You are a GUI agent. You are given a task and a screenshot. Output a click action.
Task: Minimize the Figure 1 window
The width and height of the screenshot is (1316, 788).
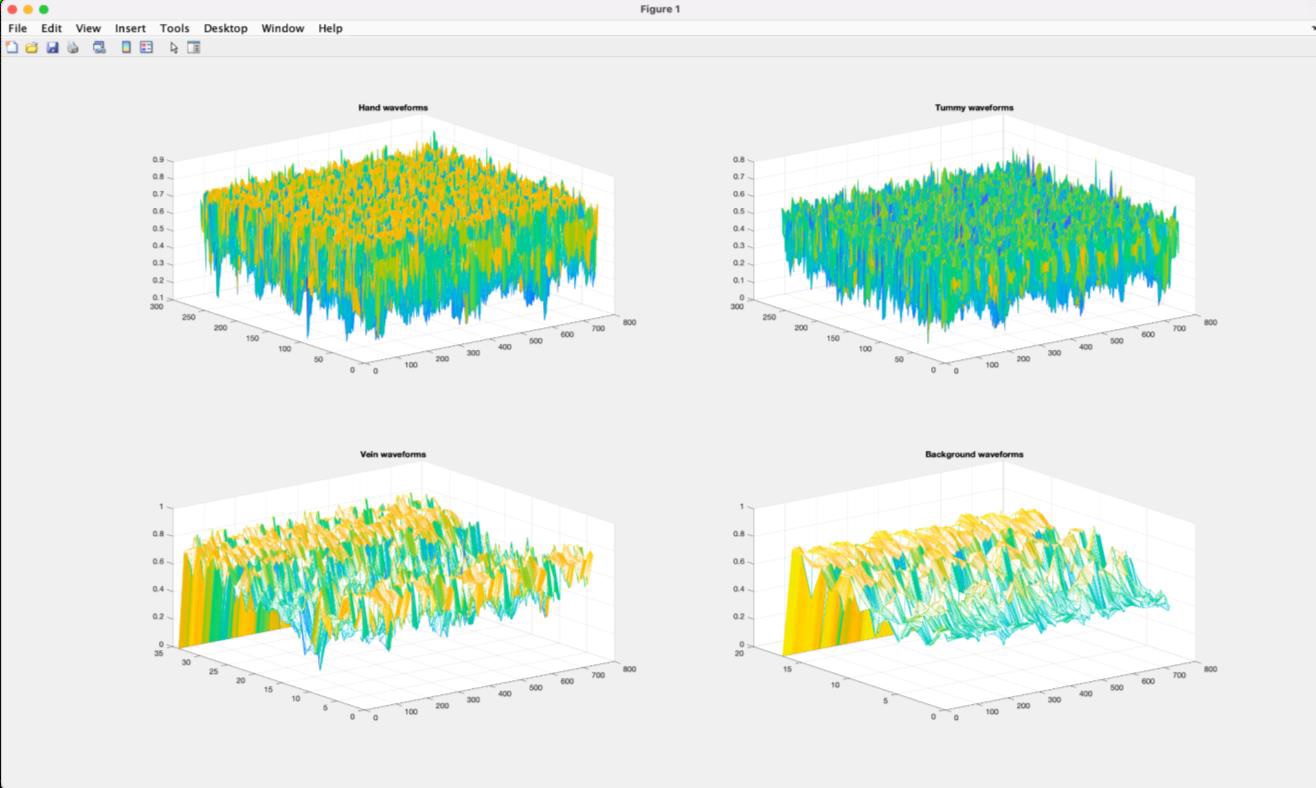point(28,9)
